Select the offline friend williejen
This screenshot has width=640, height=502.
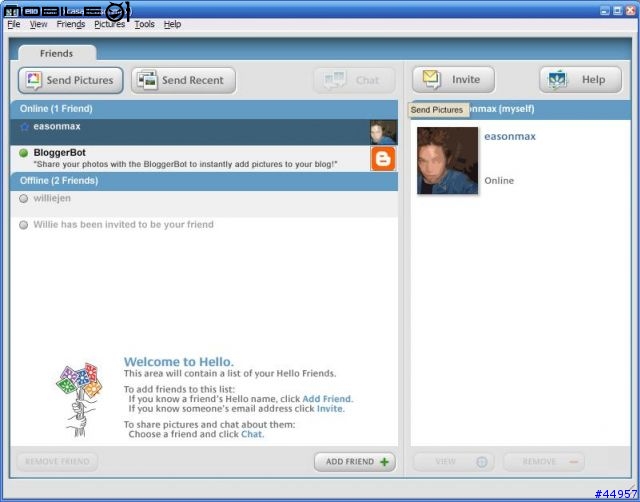click(204, 204)
